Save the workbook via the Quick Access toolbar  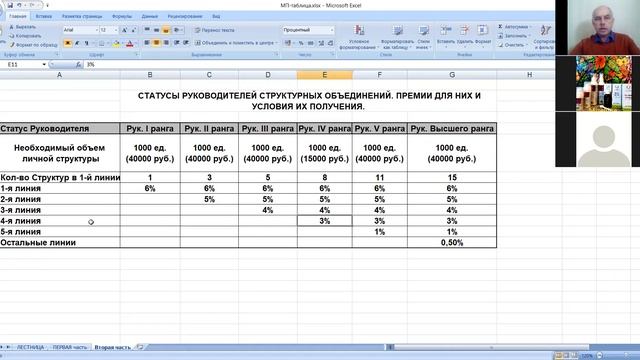(11, 5)
